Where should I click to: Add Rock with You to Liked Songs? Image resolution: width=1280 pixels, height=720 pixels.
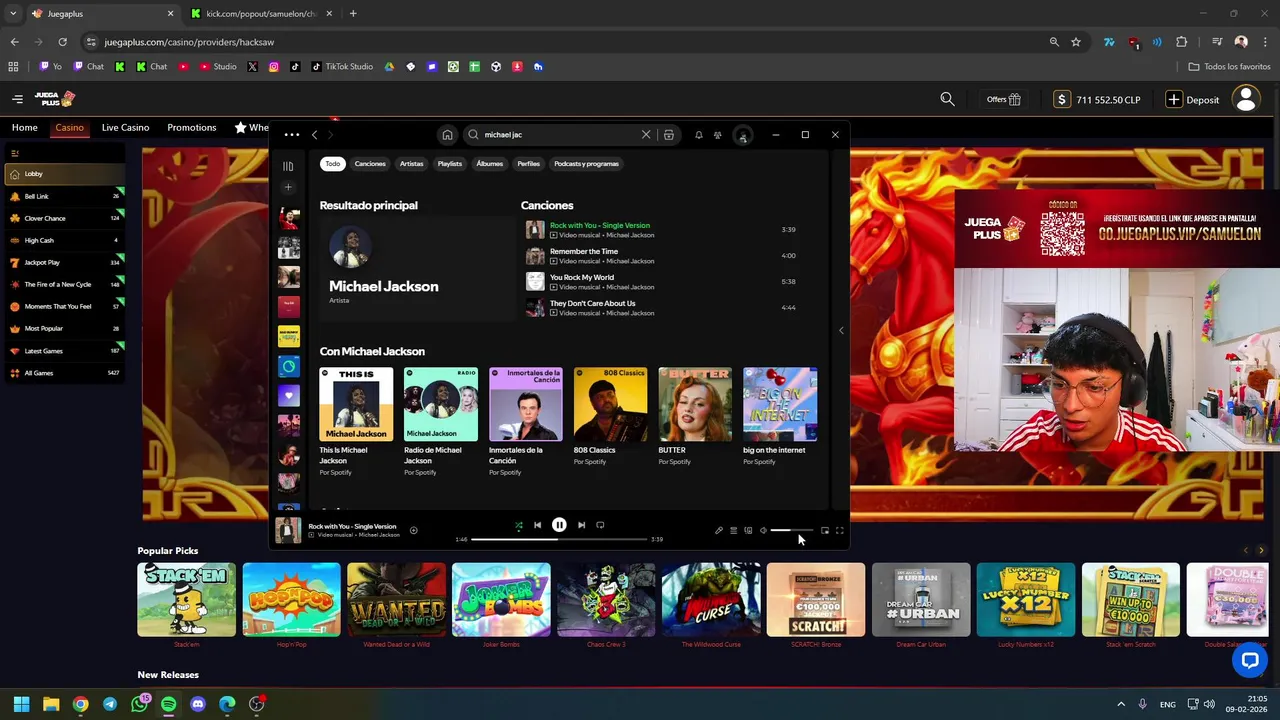[x=413, y=531]
